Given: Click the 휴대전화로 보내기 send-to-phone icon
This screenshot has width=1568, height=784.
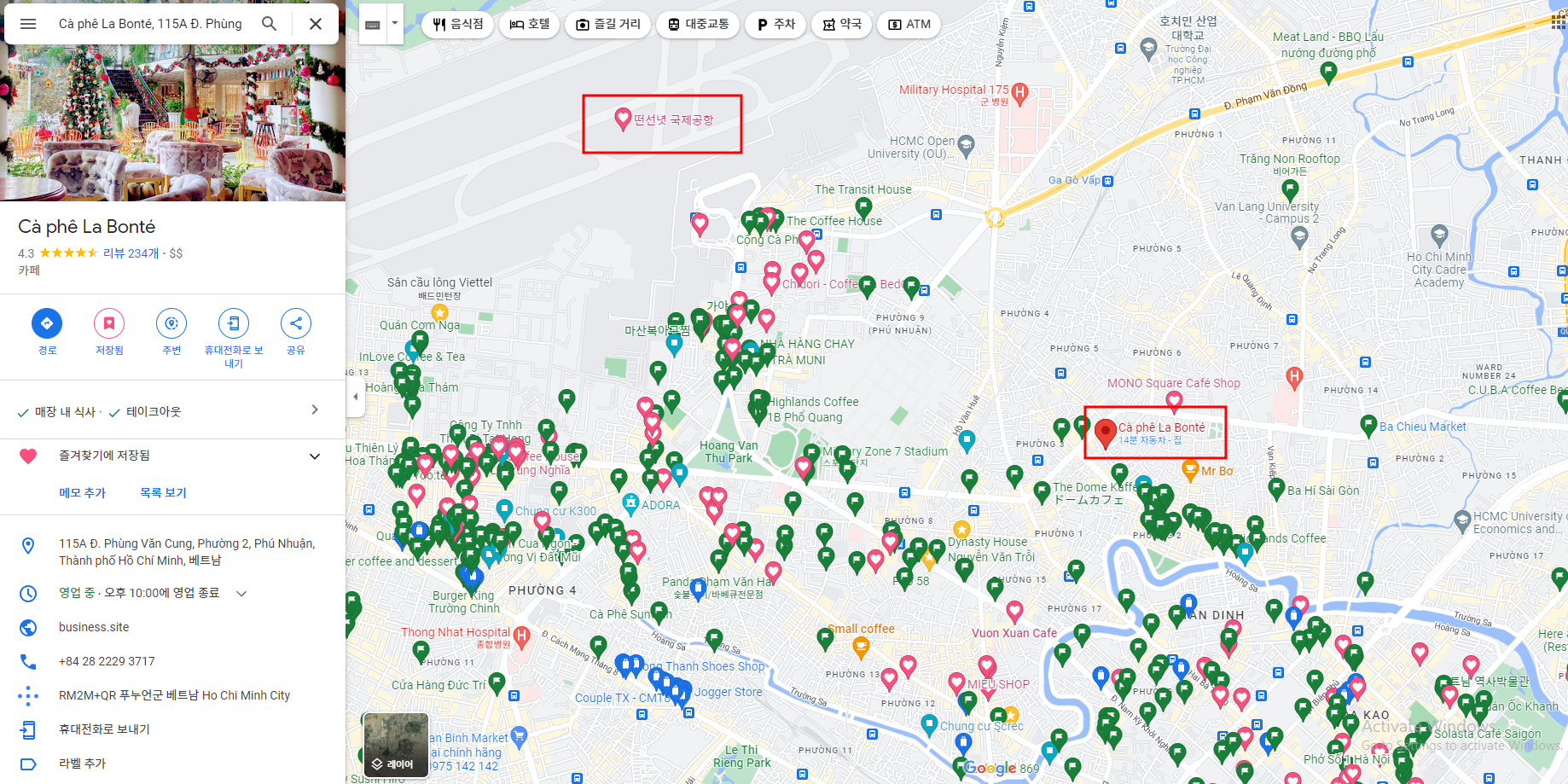Looking at the screenshot, I should pos(234,323).
